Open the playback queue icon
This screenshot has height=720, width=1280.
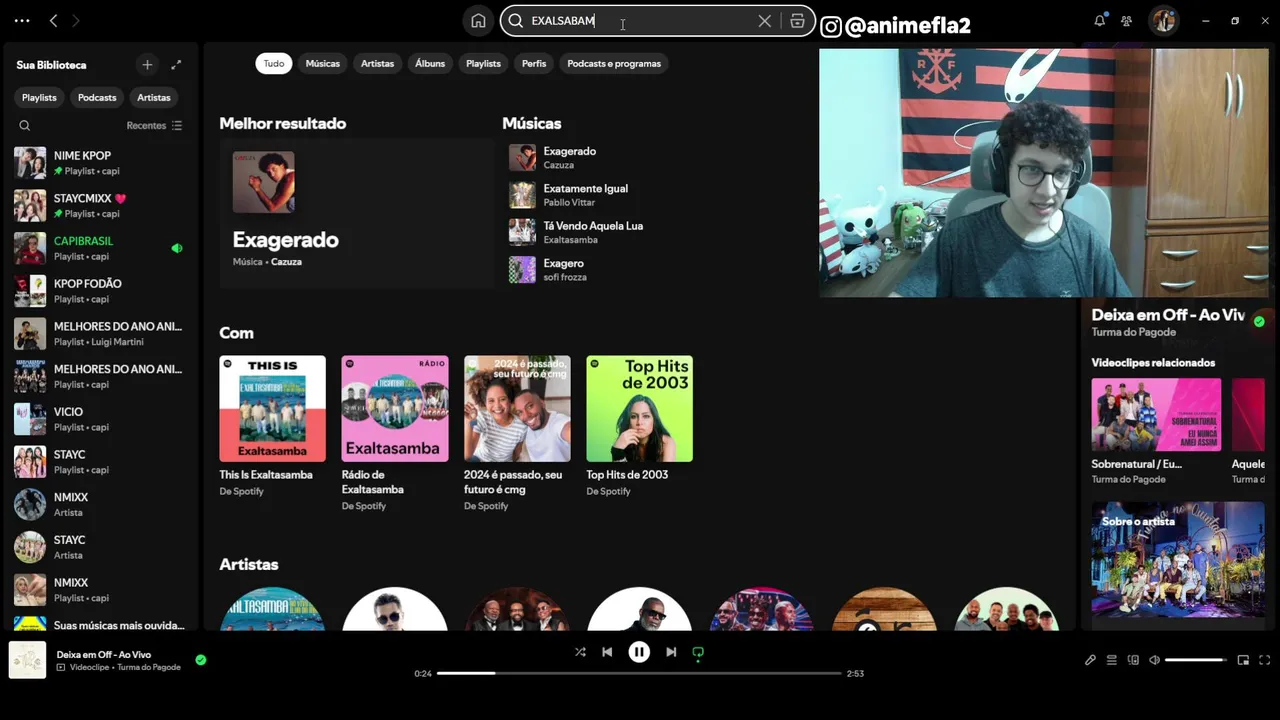tap(1111, 660)
